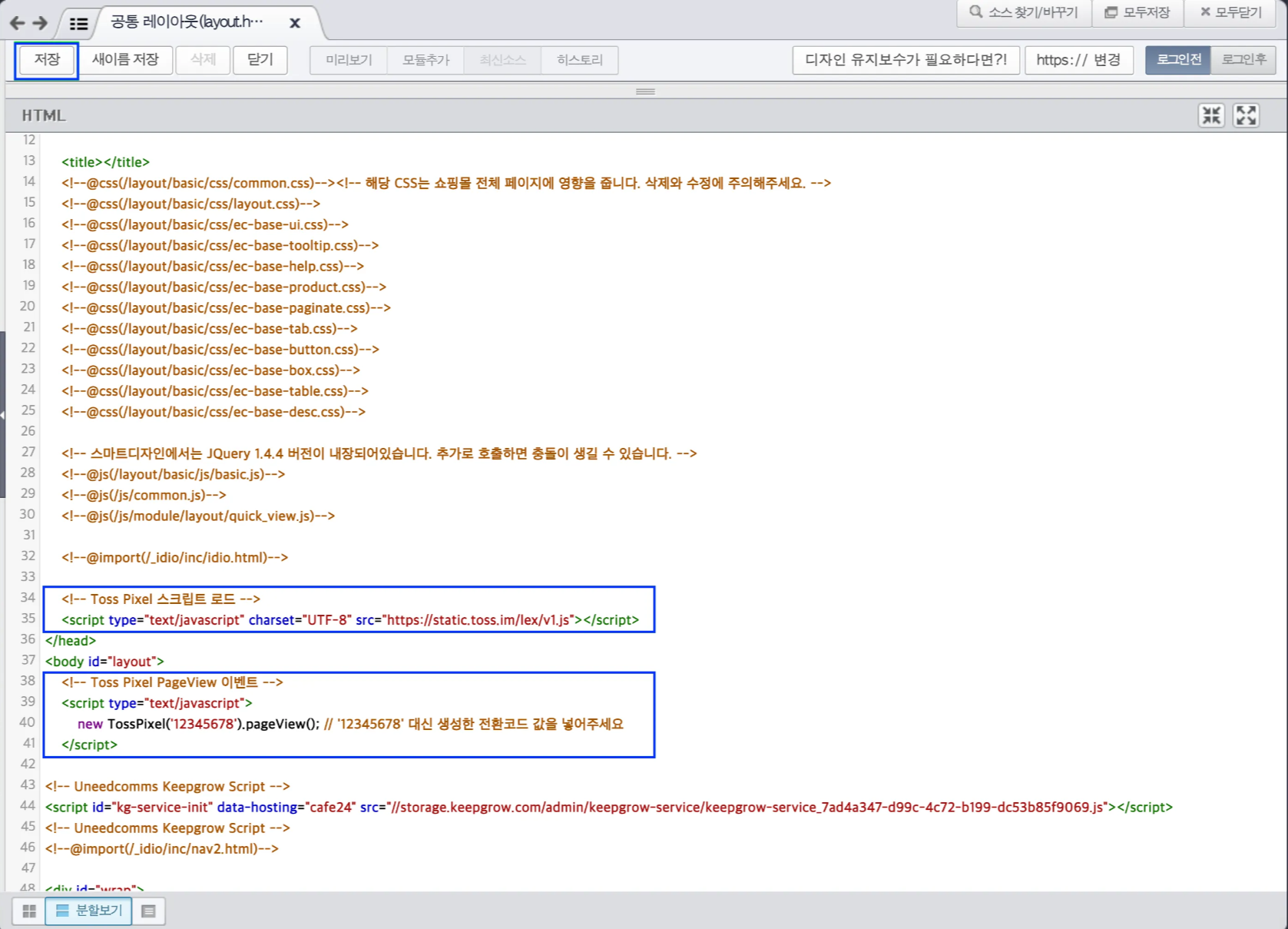Click the Toss Pixel PageView 이벤트 comment
Screen dimensions: 1288x929
click(x=172, y=682)
